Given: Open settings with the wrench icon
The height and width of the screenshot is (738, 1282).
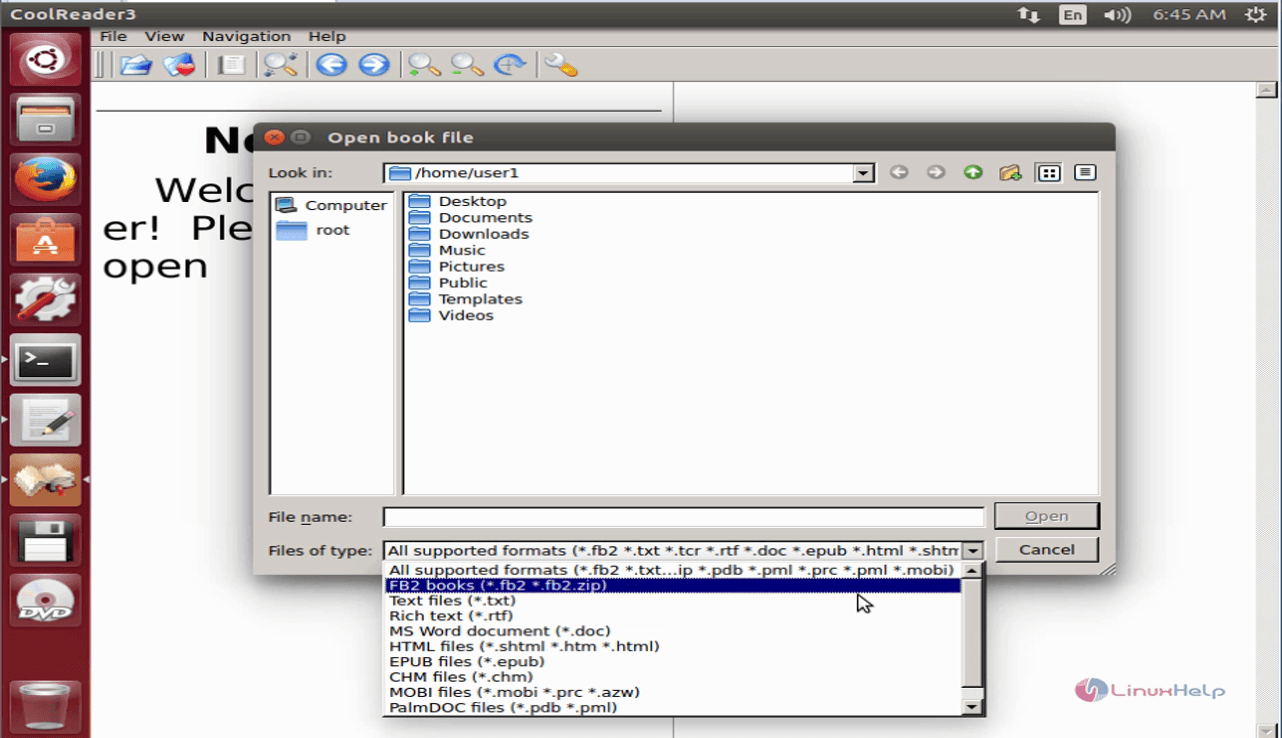Looking at the screenshot, I should click(x=561, y=65).
